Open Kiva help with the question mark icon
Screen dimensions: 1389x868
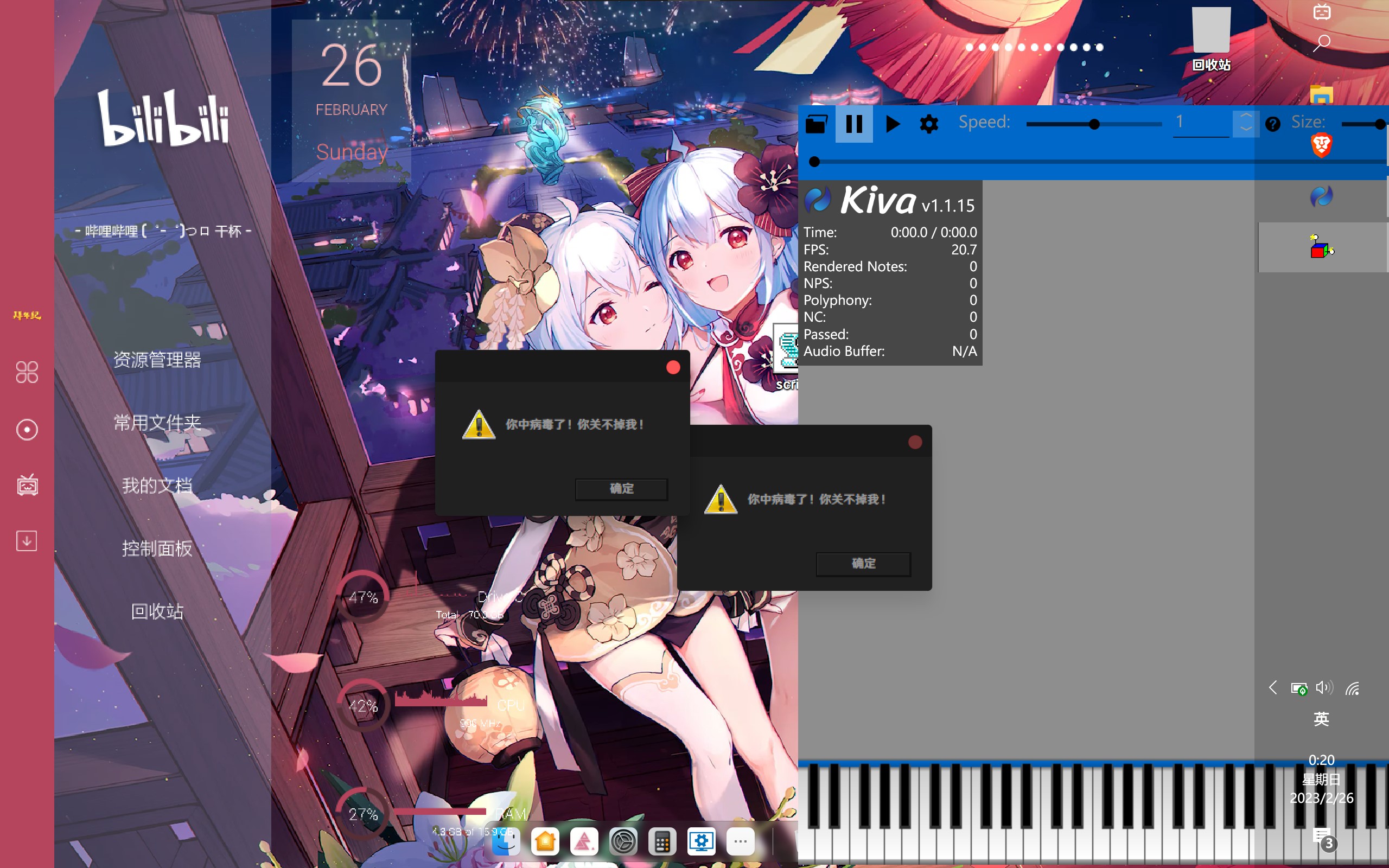click(x=1272, y=124)
